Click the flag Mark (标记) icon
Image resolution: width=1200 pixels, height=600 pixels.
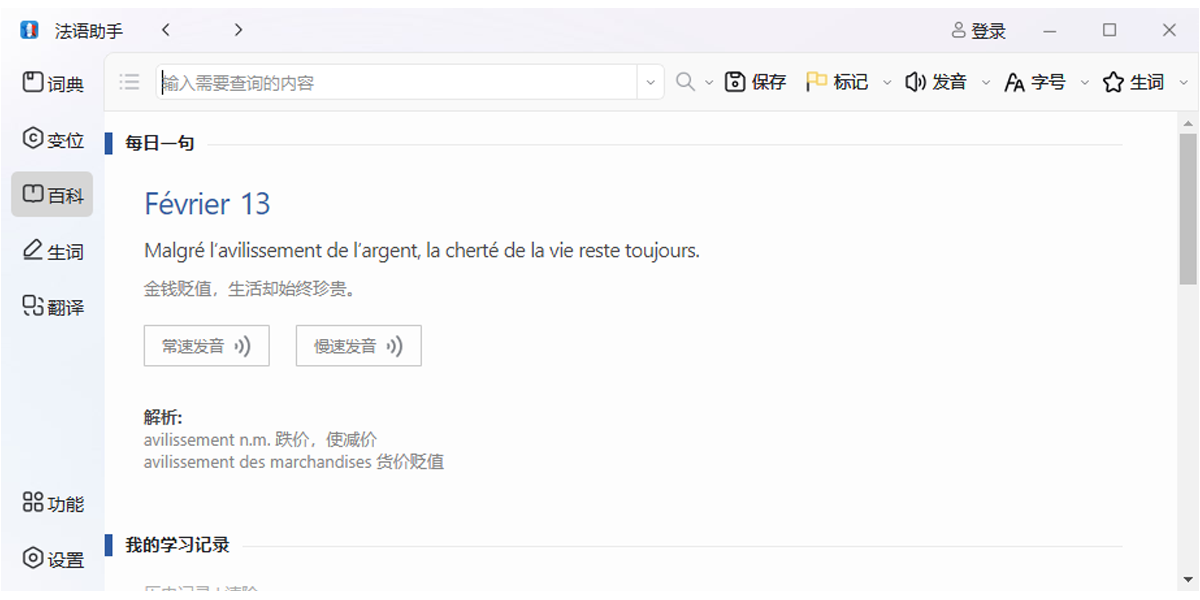click(x=816, y=82)
